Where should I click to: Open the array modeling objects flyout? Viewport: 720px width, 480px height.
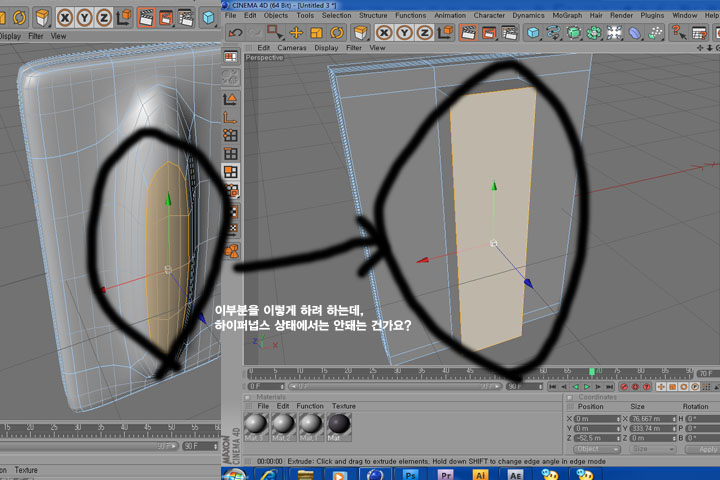594,33
